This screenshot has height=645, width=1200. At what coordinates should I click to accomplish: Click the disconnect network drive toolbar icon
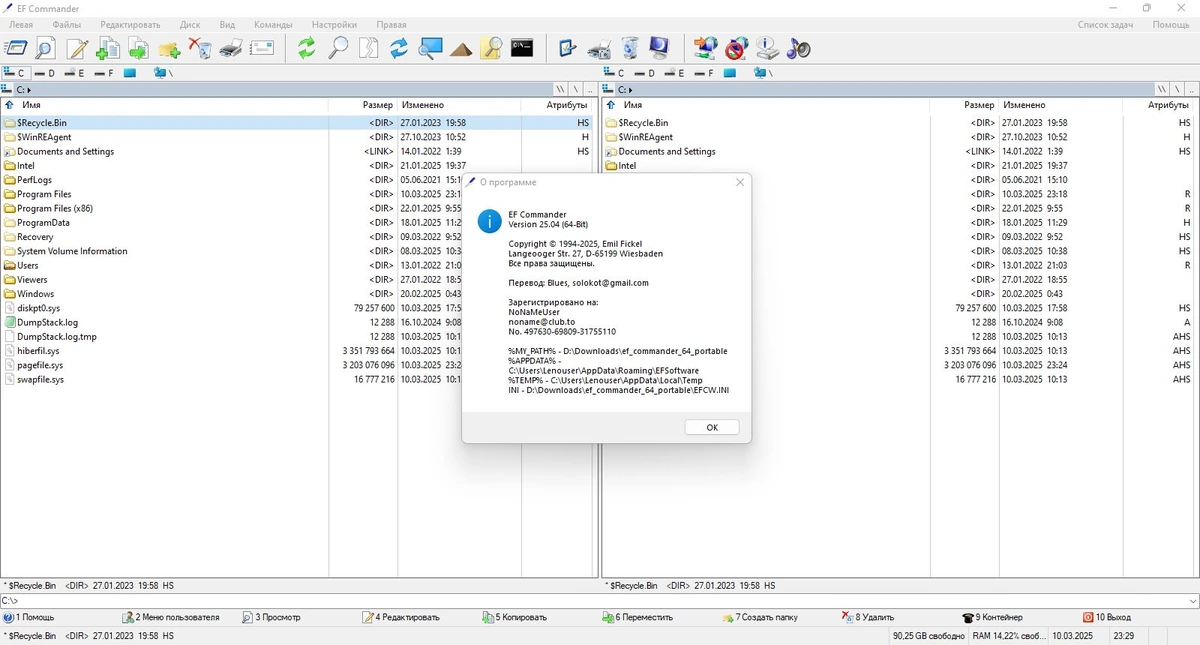point(737,47)
